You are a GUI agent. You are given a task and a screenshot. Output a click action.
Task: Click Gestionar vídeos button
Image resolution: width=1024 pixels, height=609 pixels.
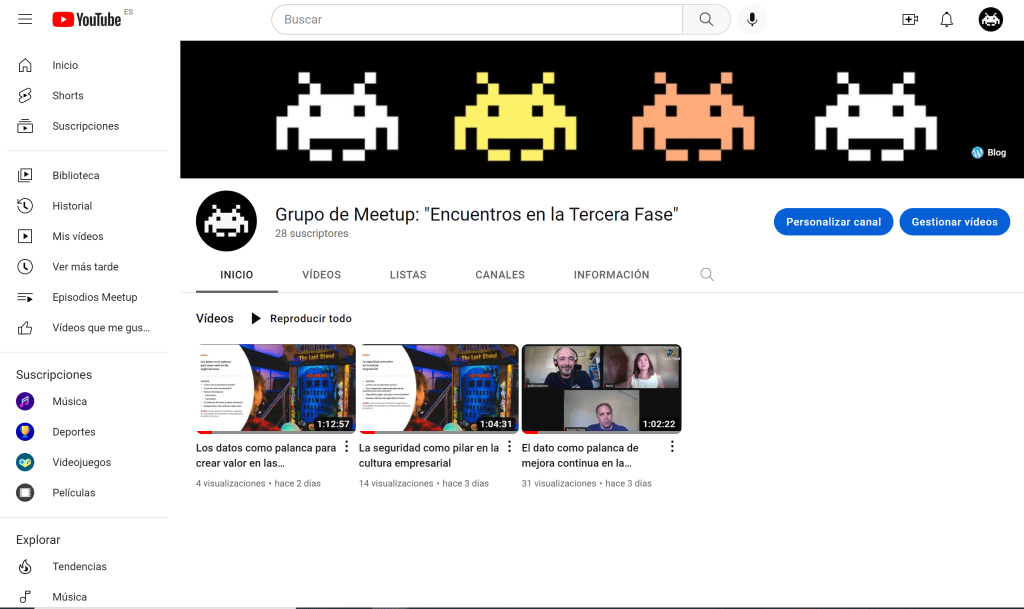pyautogui.click(x=954, y=222)
